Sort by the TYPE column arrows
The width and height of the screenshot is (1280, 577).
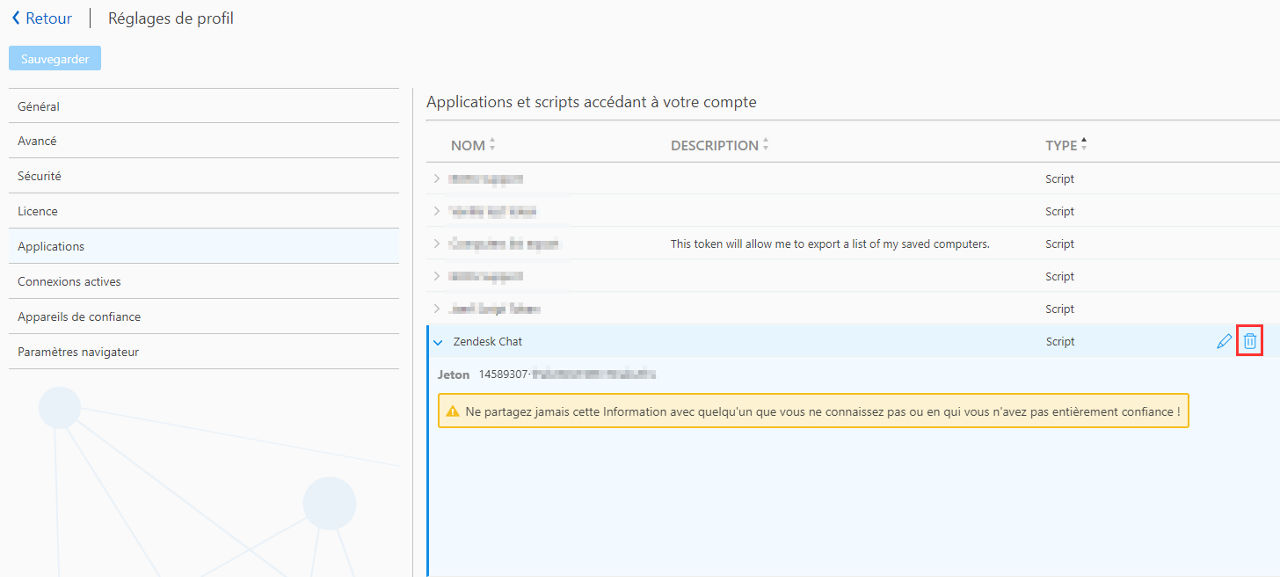click(x=1084, y=145)
